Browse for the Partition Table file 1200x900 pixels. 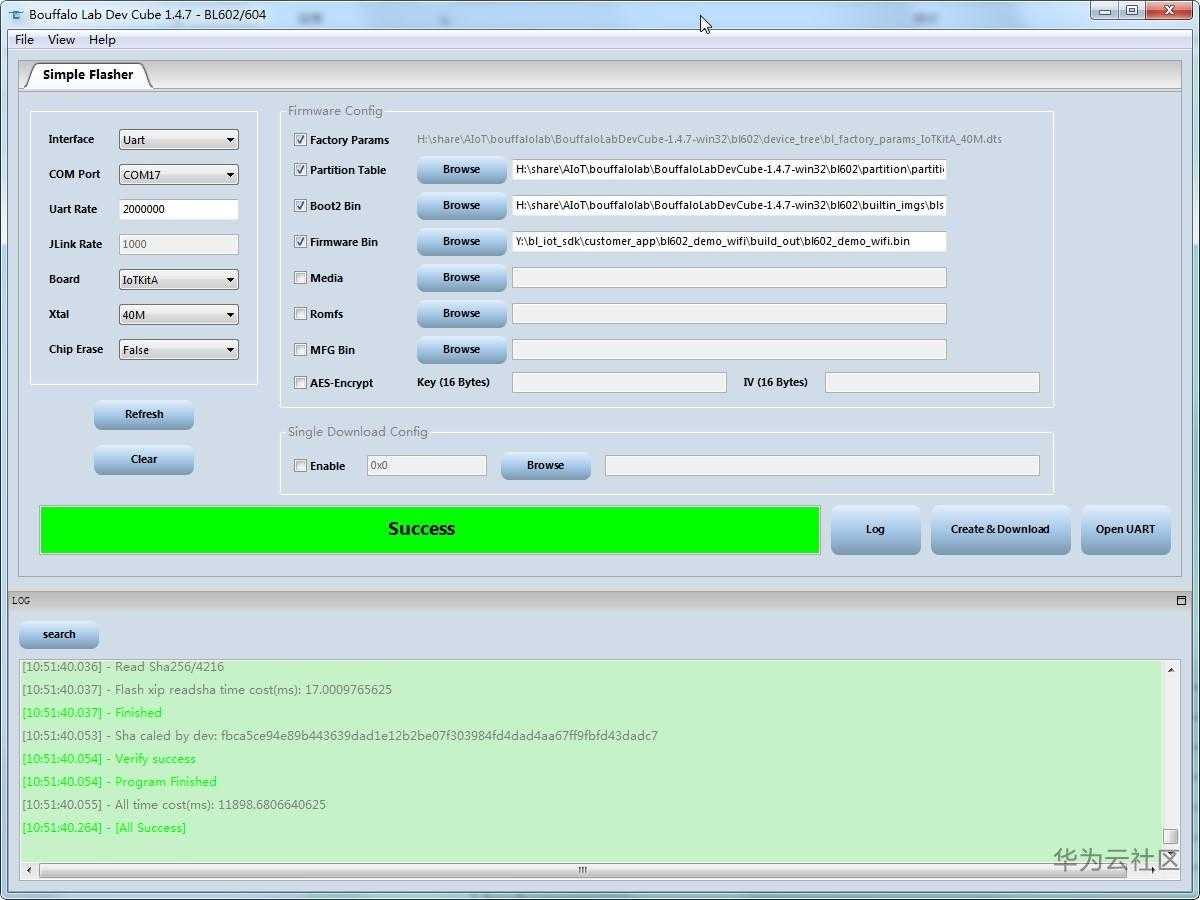pyautogui.click(x=461, y=170)
